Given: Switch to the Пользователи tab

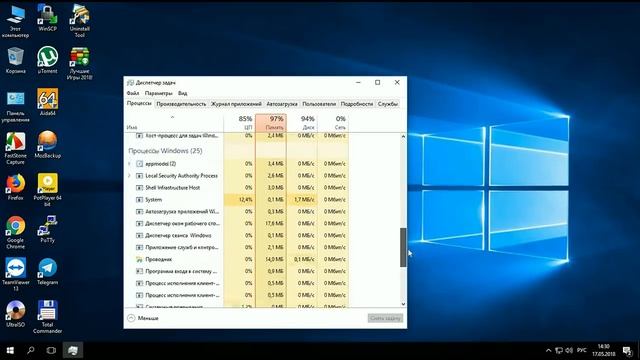Looking at the screenshot, I should 319,104.
